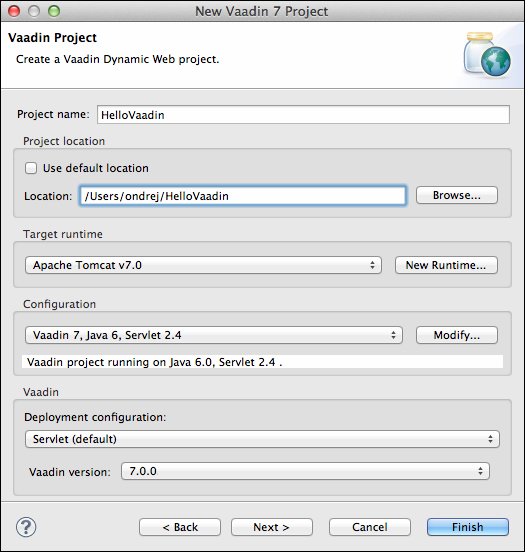525x552 pixels.
Task: Click the green zoom window button
Action: point(54,11)
